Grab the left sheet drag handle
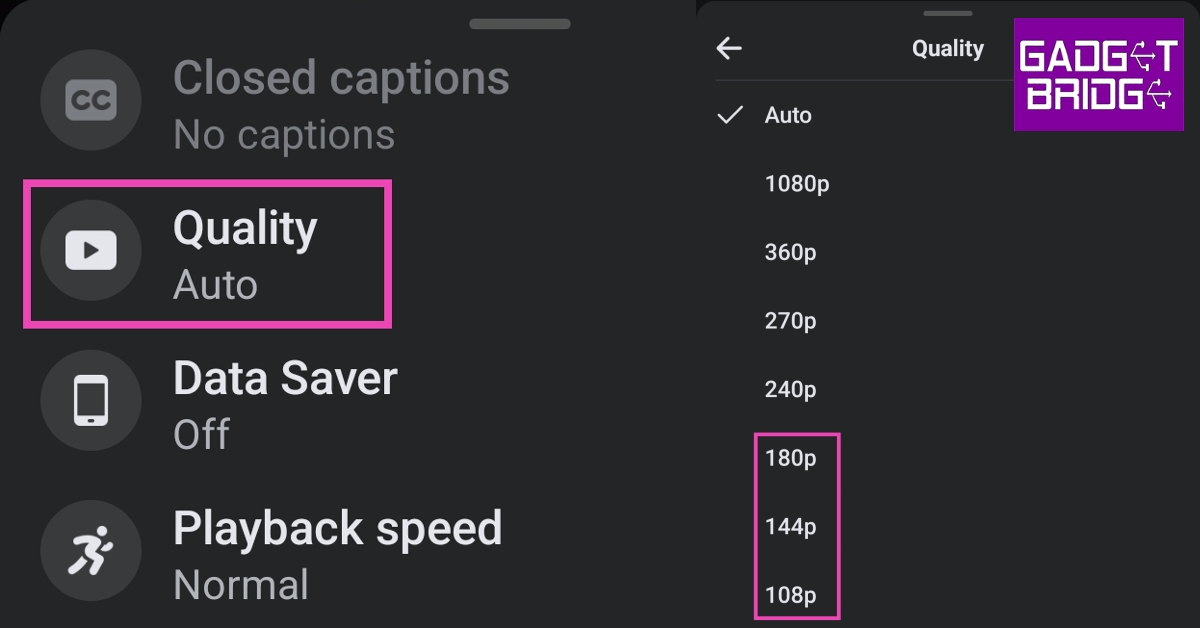Screen dimensions: 1200x628 (x=519, y=22)
